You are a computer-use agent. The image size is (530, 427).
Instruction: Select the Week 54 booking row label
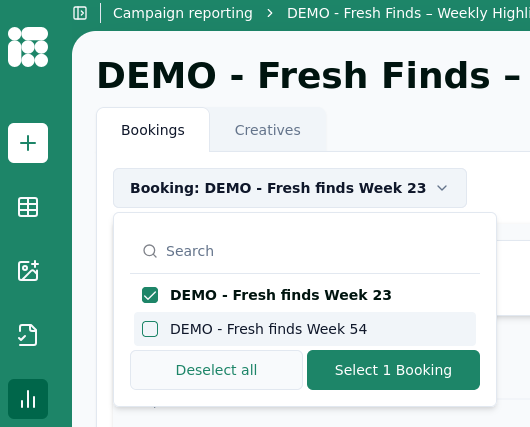[x=268, y=329]
